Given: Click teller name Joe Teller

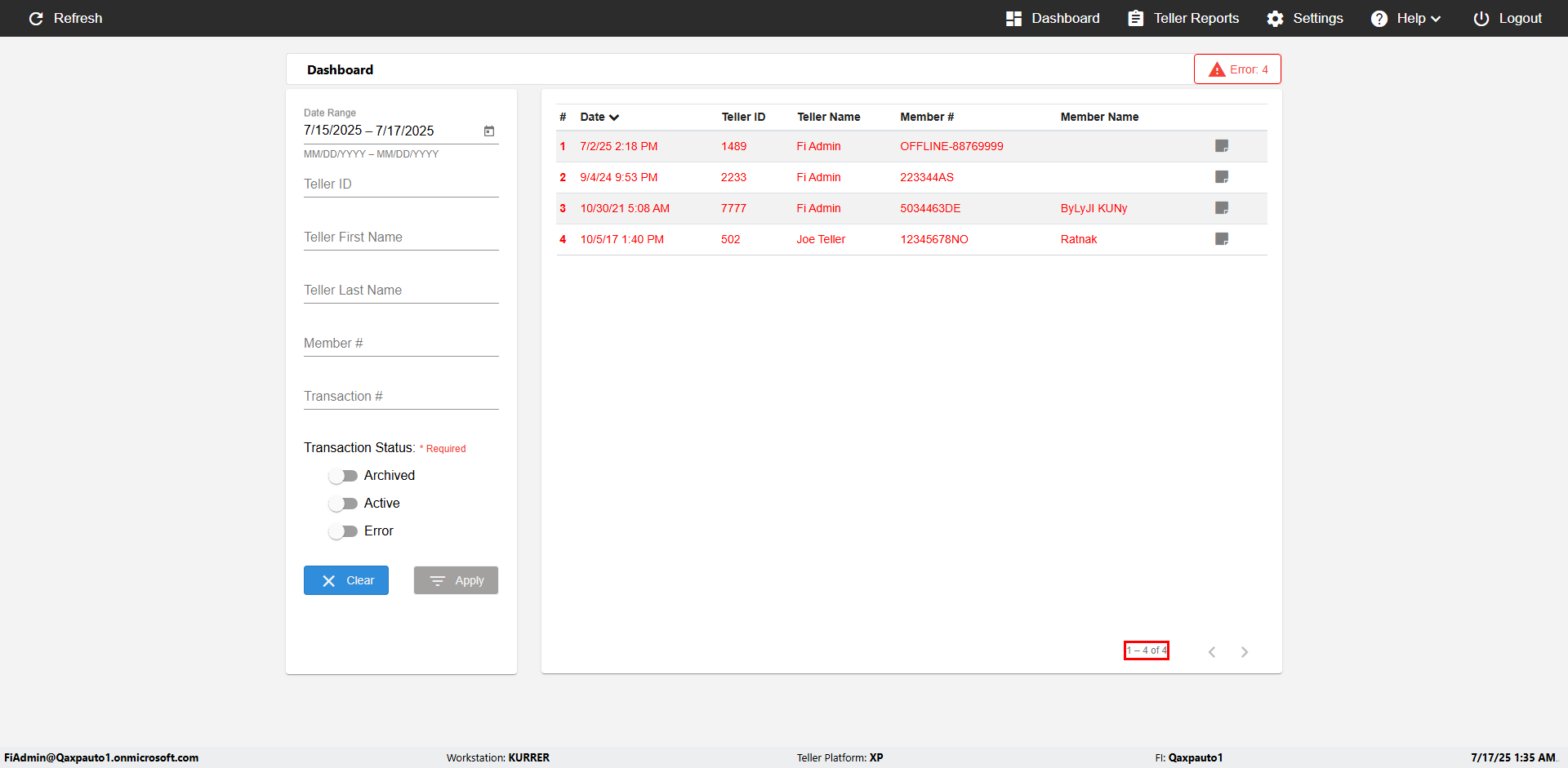Looking at the screenshot, I should point(821,239).
